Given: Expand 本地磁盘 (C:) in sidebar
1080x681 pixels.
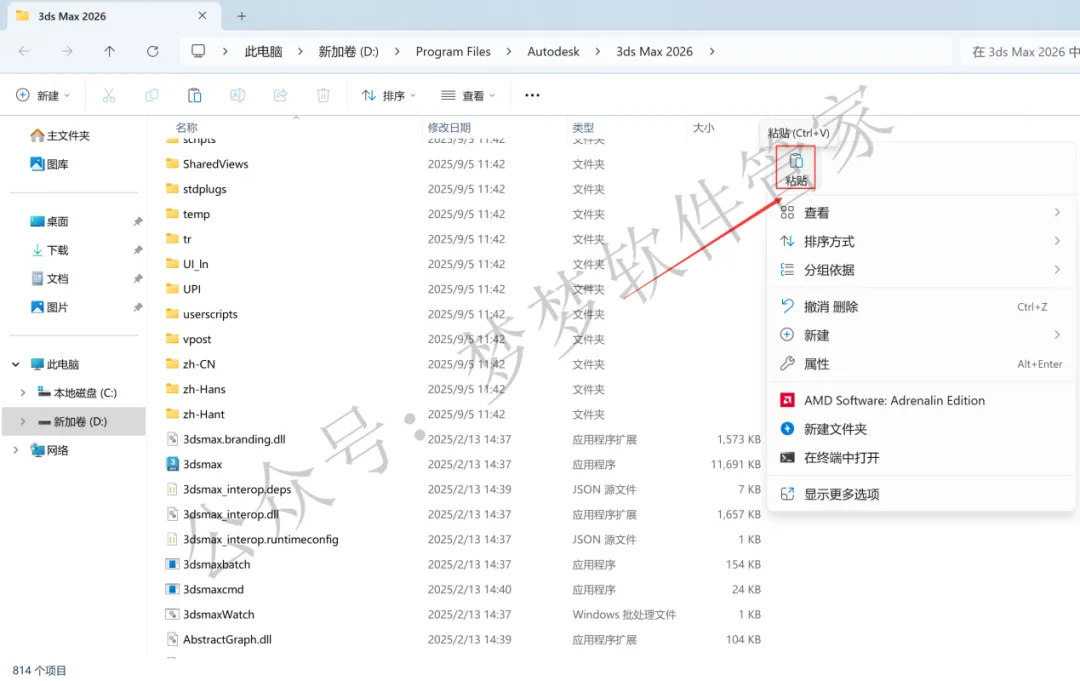Looking at the screenshot, I should tap(23, 392).
